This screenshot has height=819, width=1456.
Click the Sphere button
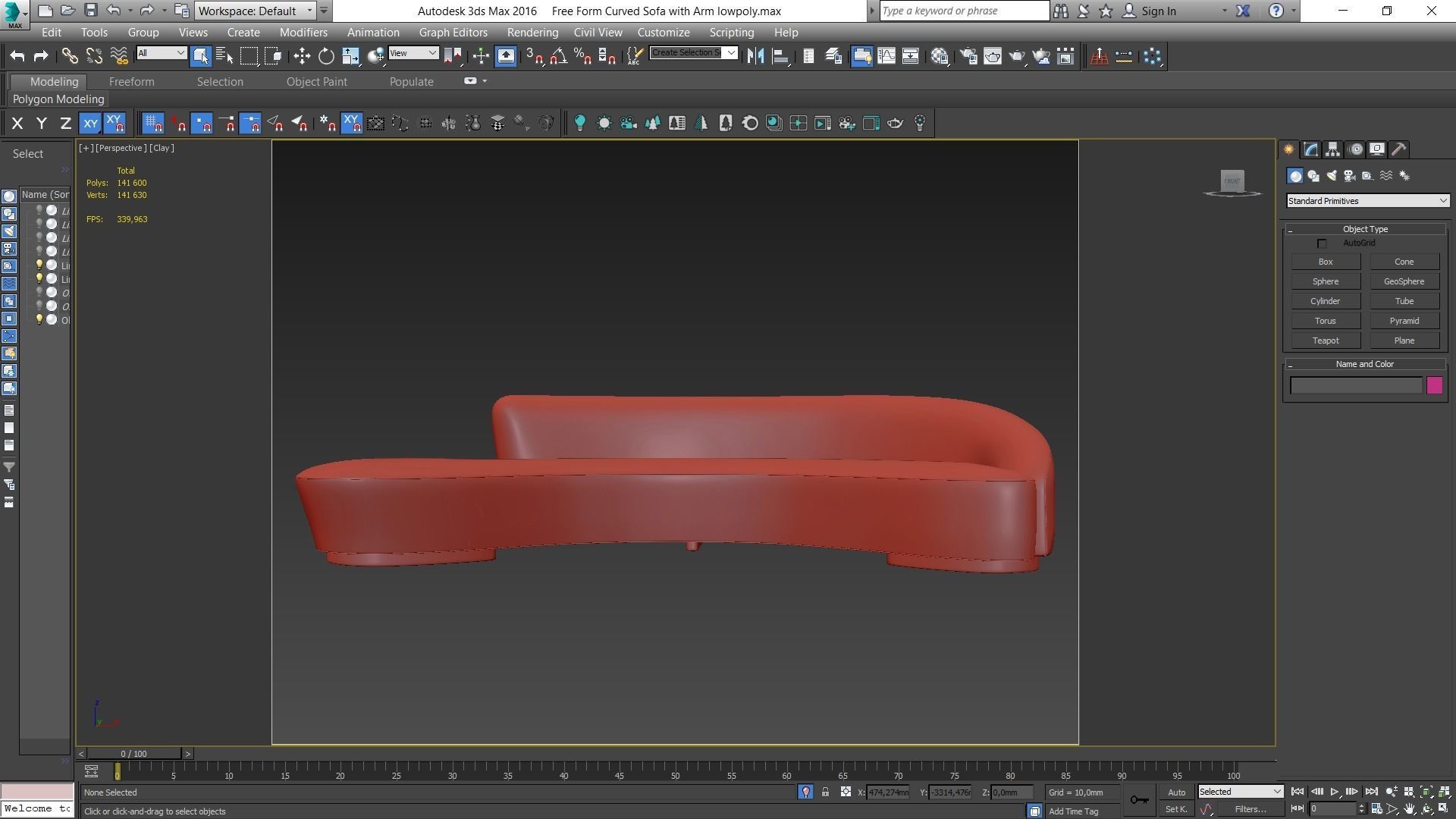pyautogui.click(x=1326, y=281)
